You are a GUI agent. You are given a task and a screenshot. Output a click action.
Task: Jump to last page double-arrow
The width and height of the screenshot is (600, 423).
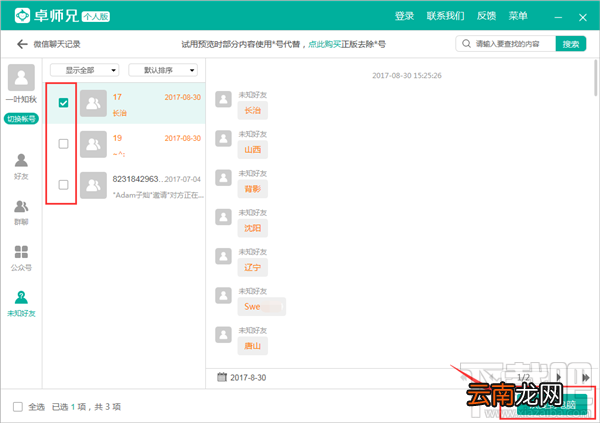[586, 377]
